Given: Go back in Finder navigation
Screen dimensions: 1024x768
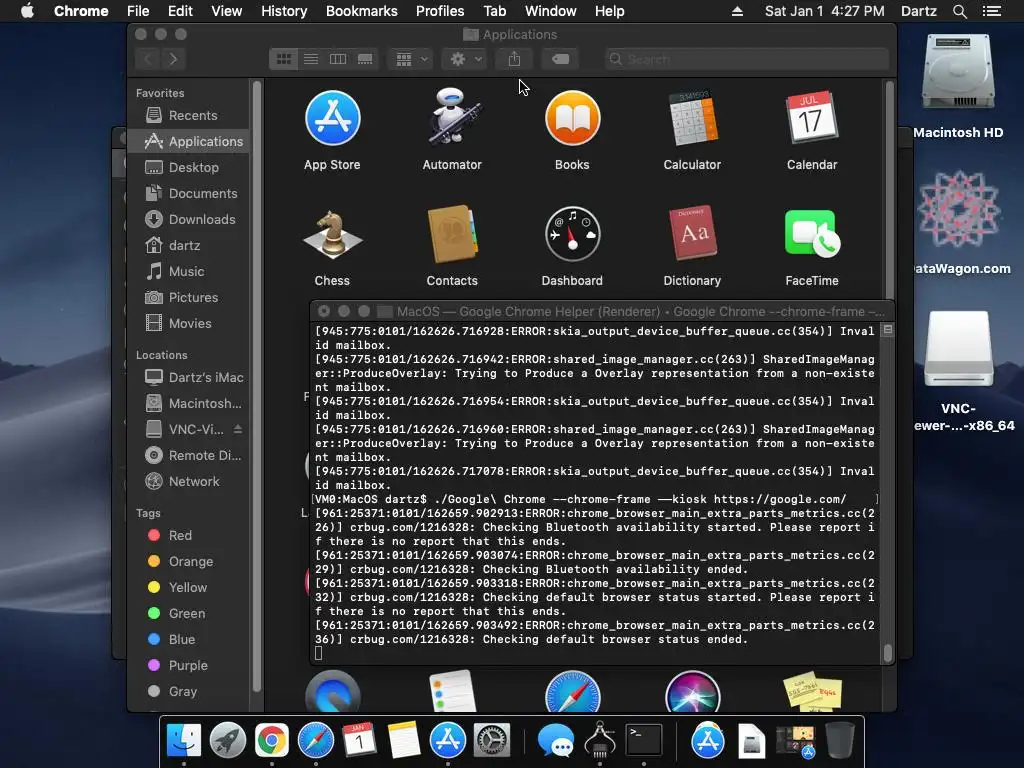Looking at the screenshot, I should (x=148, y=59).
